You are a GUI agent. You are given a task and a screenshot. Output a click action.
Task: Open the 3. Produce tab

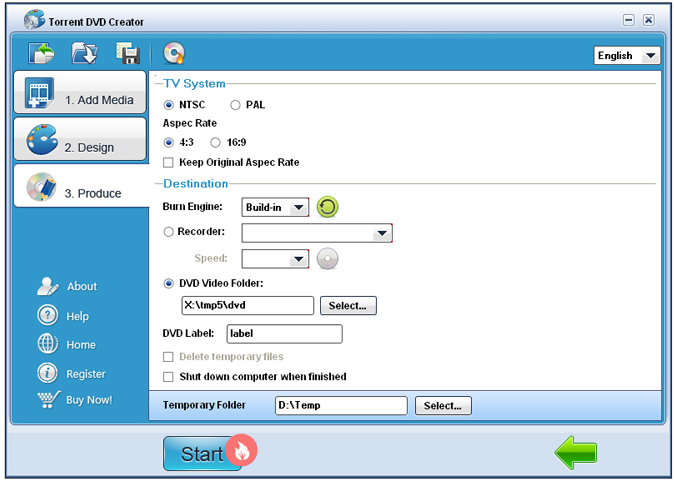[x=82, y=186]
